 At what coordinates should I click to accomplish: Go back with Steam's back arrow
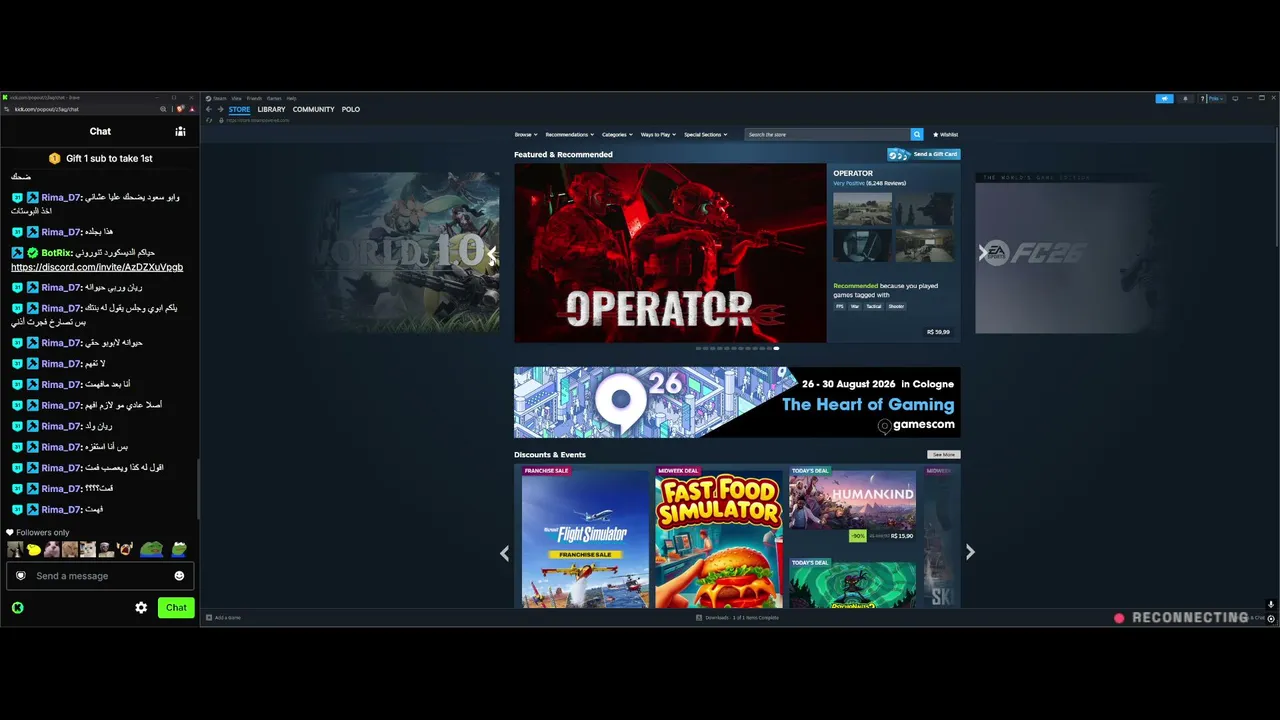(208, 109)
